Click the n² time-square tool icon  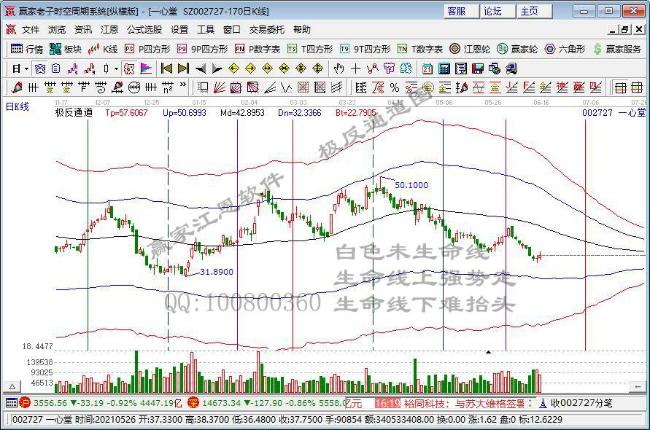click(167, 87)
